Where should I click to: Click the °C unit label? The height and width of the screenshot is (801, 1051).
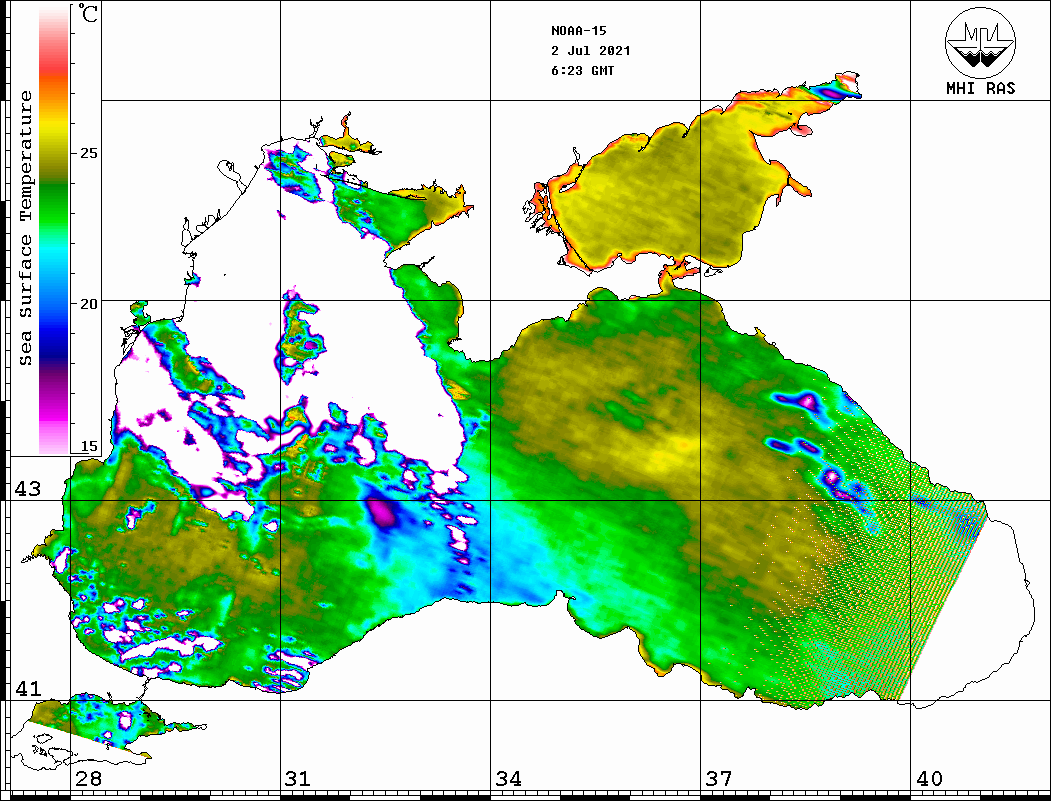pyautogui.click(x=87, y=13)
